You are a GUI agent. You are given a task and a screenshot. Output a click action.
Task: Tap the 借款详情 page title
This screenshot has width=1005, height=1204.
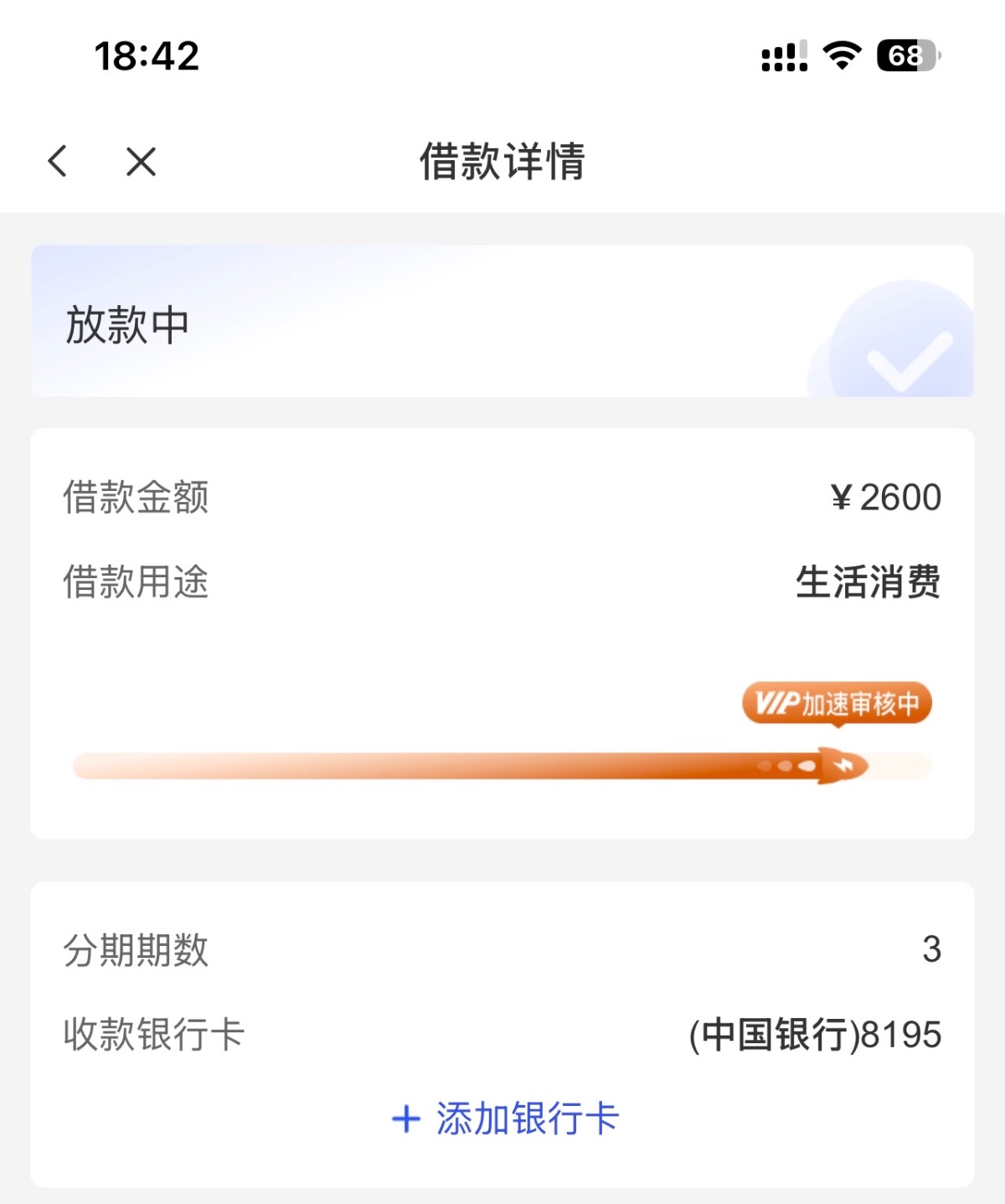pos(502,161)
